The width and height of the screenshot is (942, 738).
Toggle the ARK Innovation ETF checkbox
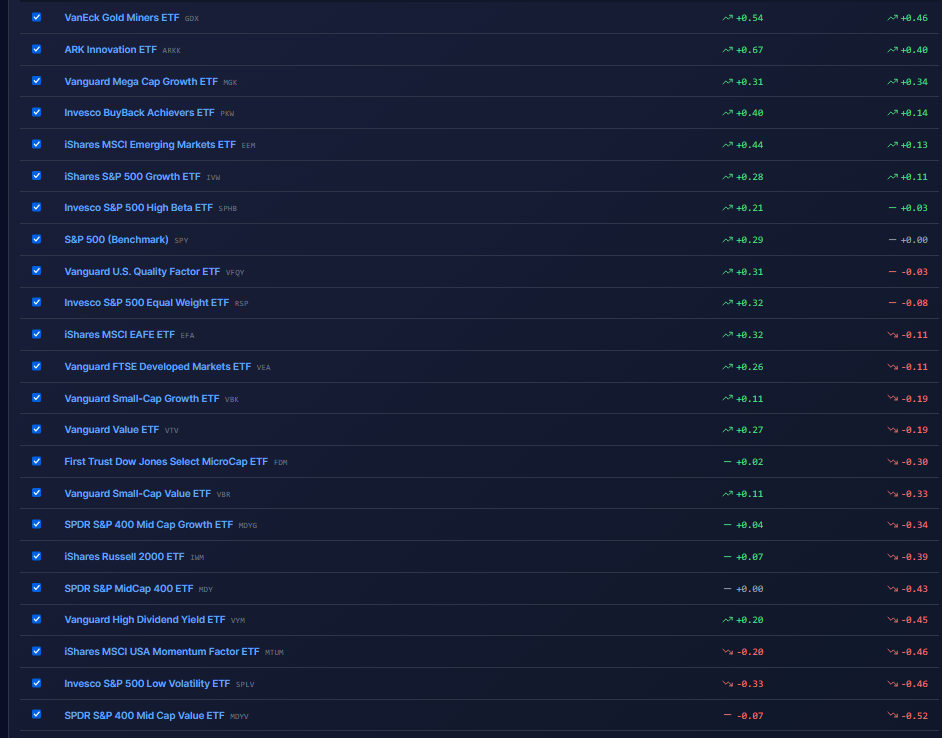37,49
